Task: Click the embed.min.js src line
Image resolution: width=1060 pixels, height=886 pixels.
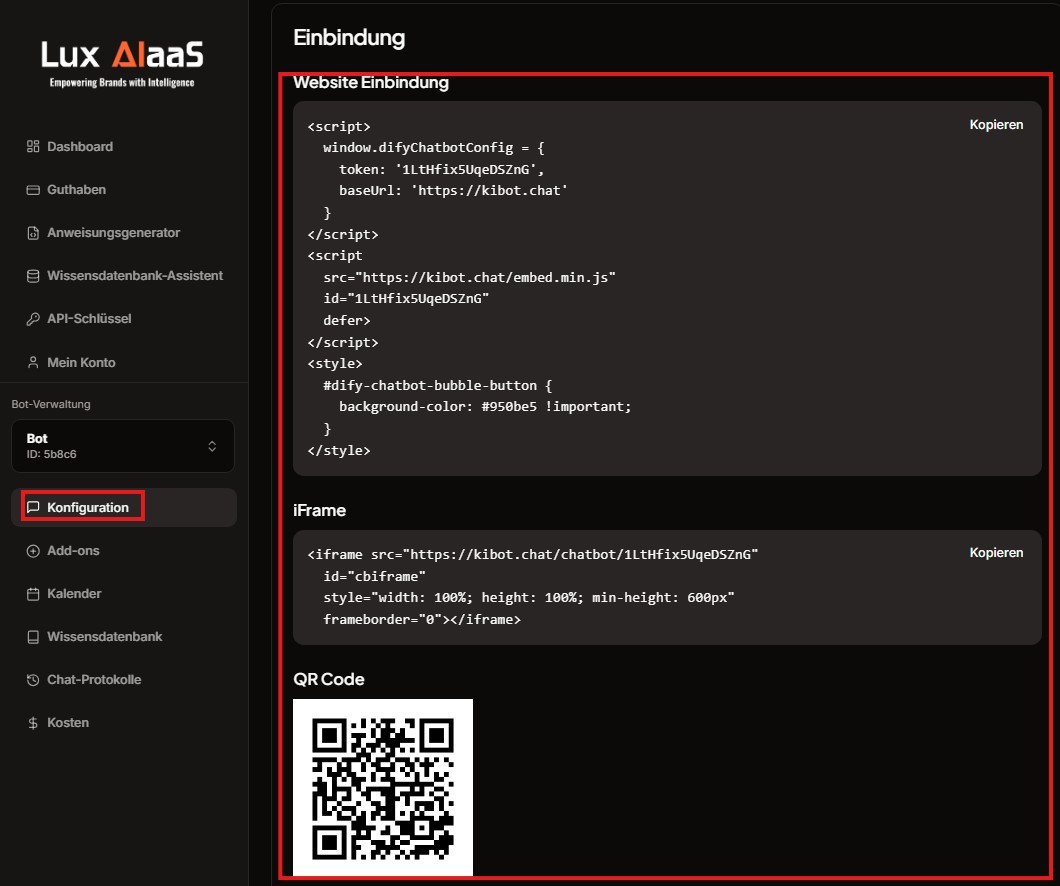Action: [x=469, y=277]
